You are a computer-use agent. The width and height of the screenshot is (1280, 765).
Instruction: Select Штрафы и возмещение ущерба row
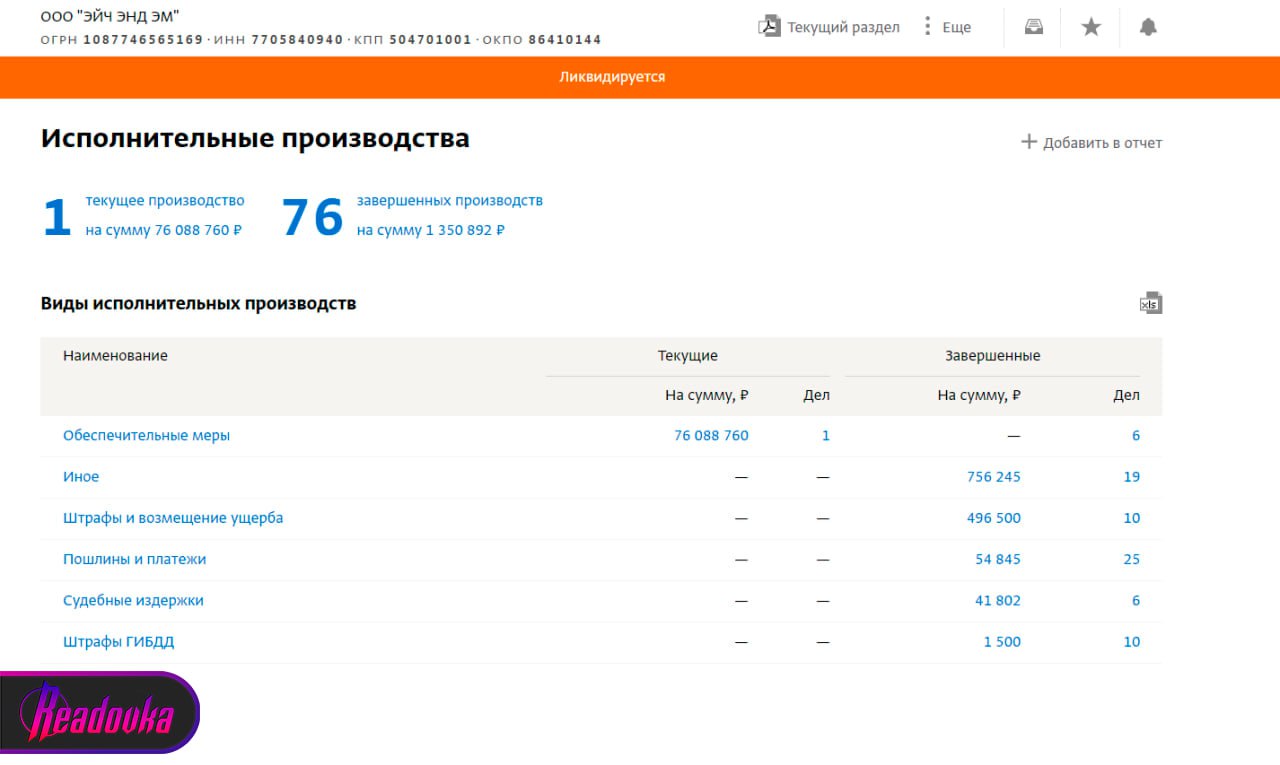pos(173,518)
